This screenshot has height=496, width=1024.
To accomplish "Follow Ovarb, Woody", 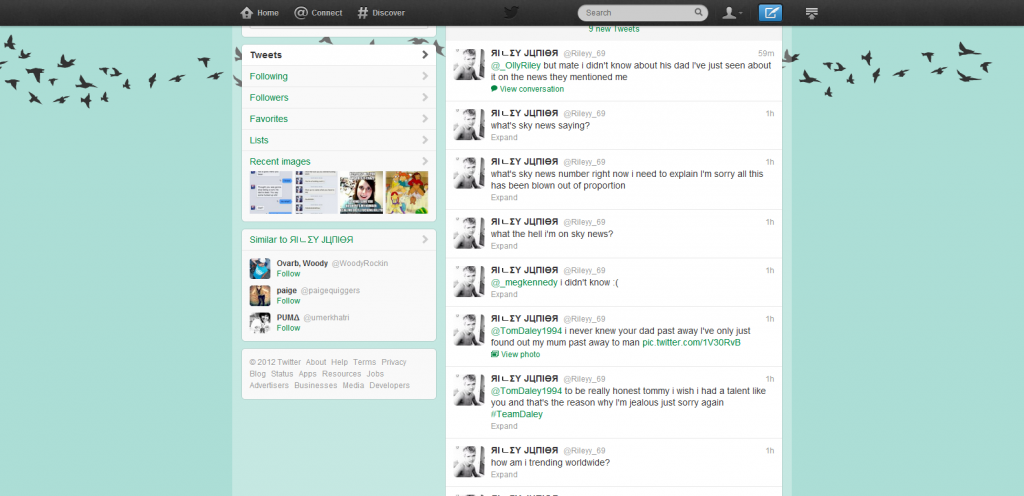I will click(288, 273).
